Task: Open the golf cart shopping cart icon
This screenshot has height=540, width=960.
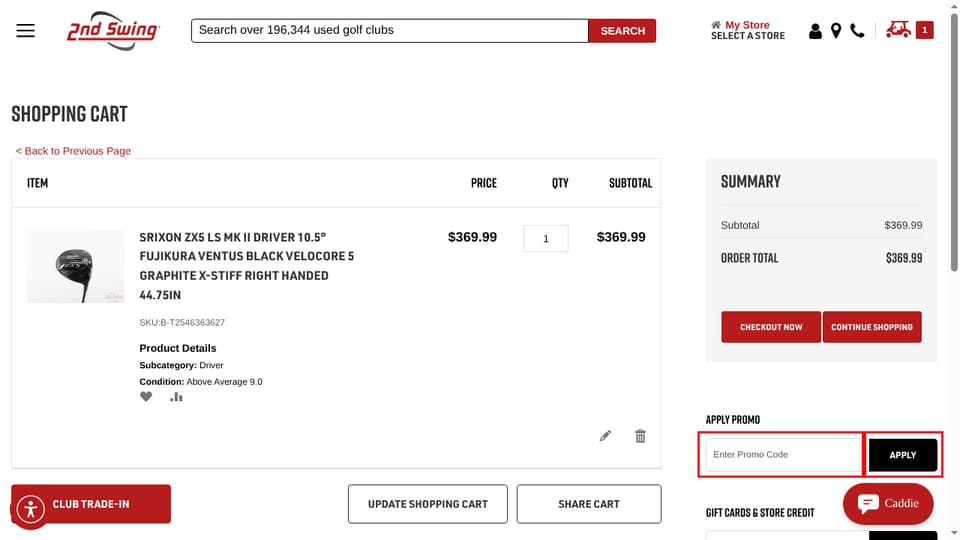Action: [x=898, y=29]
